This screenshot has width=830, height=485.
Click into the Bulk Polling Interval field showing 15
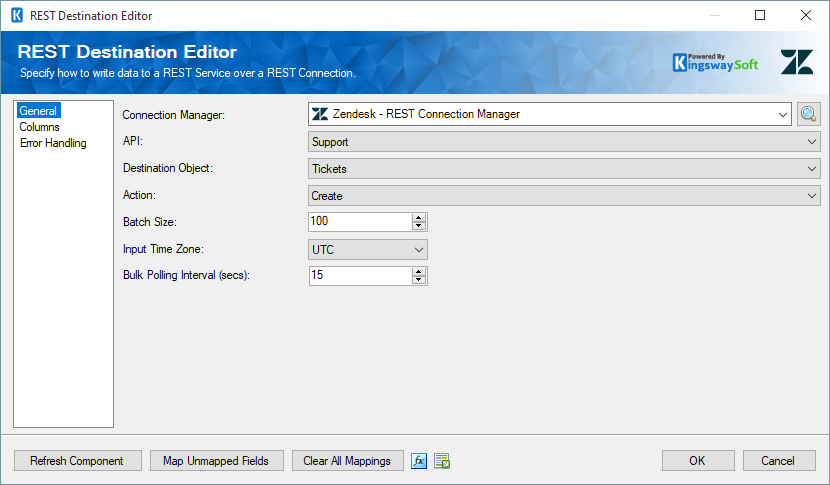[360, 275]
